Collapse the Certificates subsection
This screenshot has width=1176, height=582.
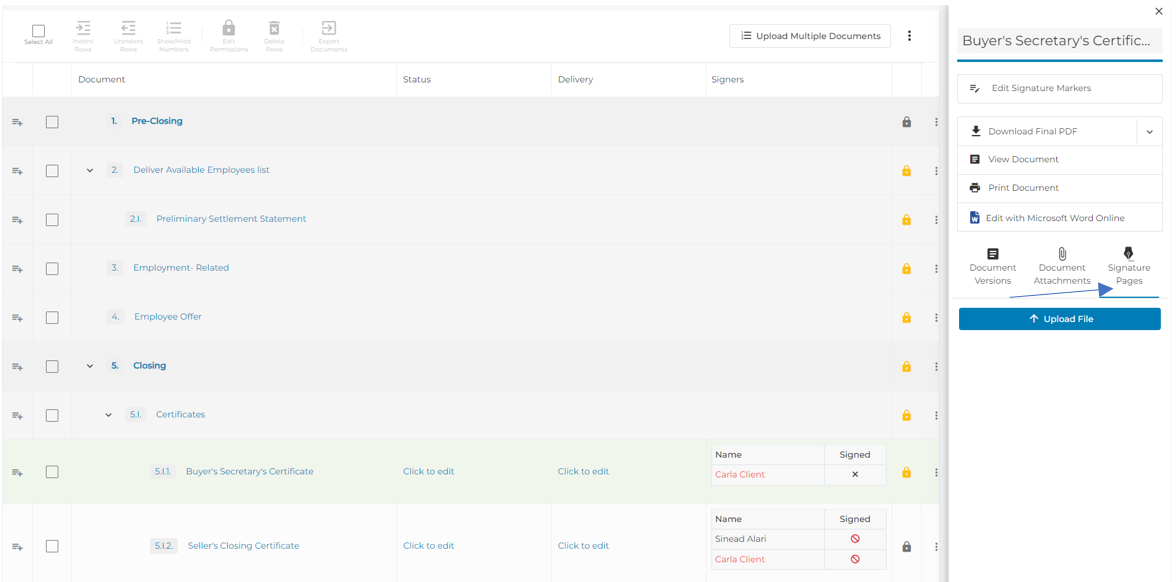coord(109,415)
